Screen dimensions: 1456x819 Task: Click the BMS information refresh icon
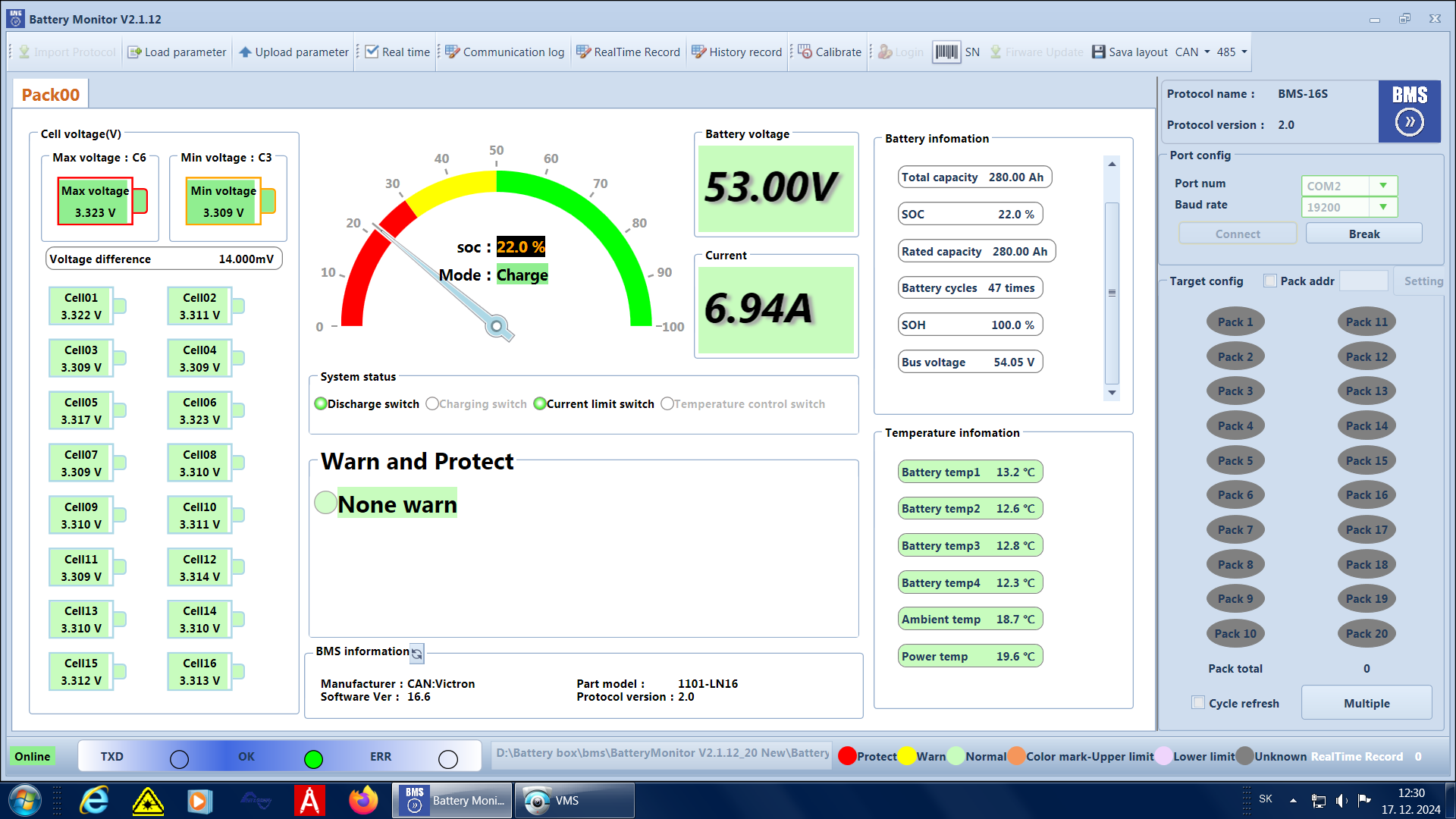click(x=417, y=653)
